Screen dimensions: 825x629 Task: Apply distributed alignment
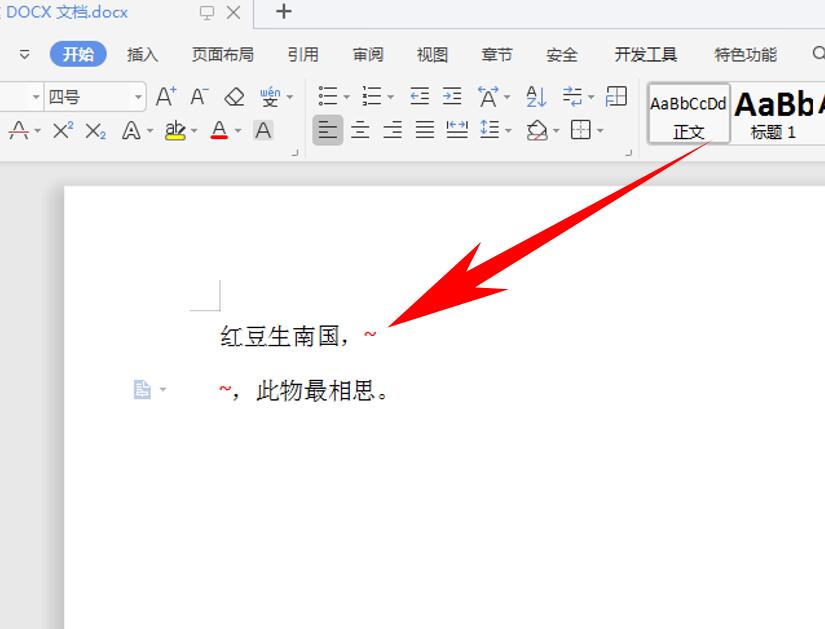coord(457,129)
